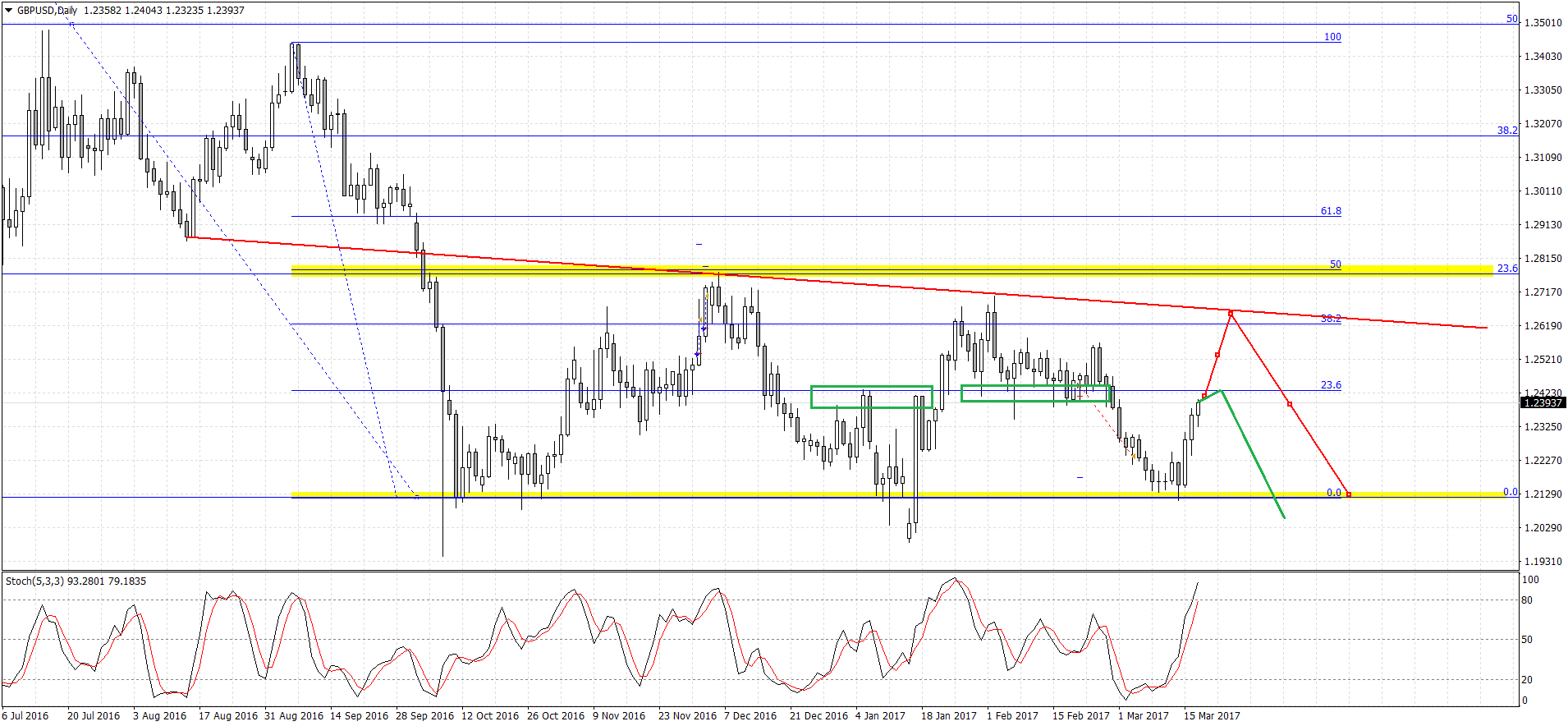Click the 28 Sep 2016 date label

tap(425, 716)
